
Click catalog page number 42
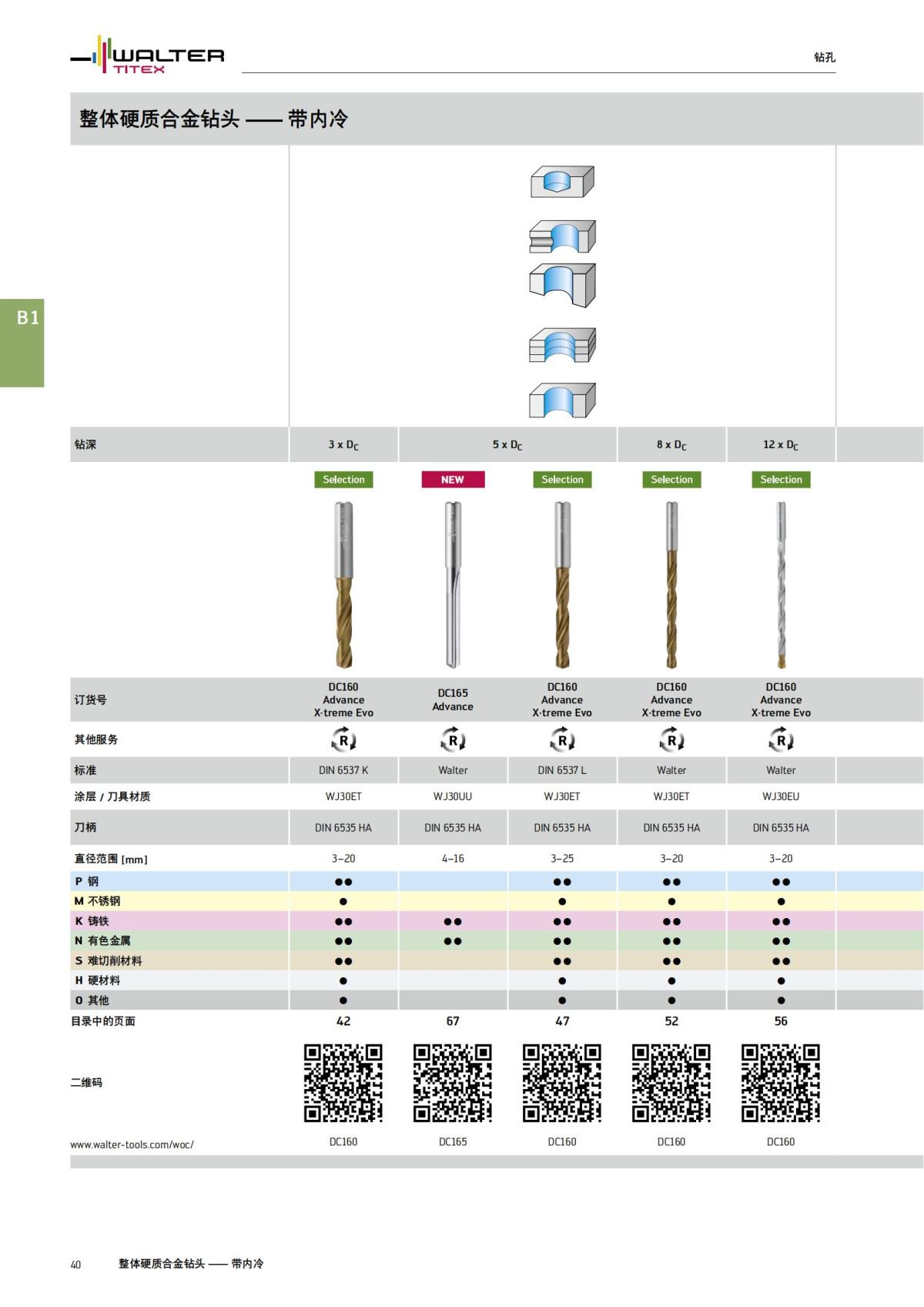coord(343,1020)
